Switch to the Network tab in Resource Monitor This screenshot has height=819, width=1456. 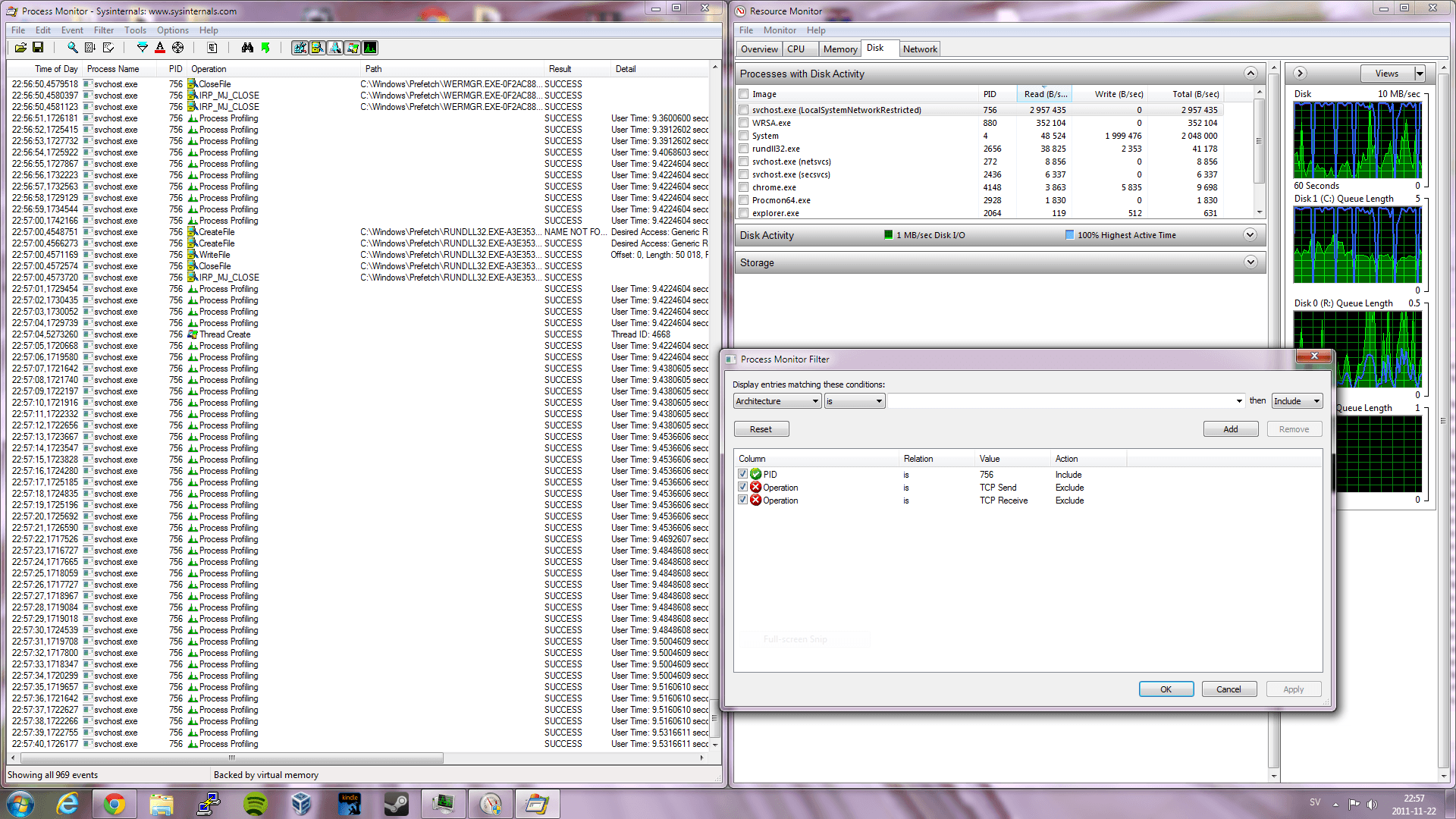(x=920, y=49)
